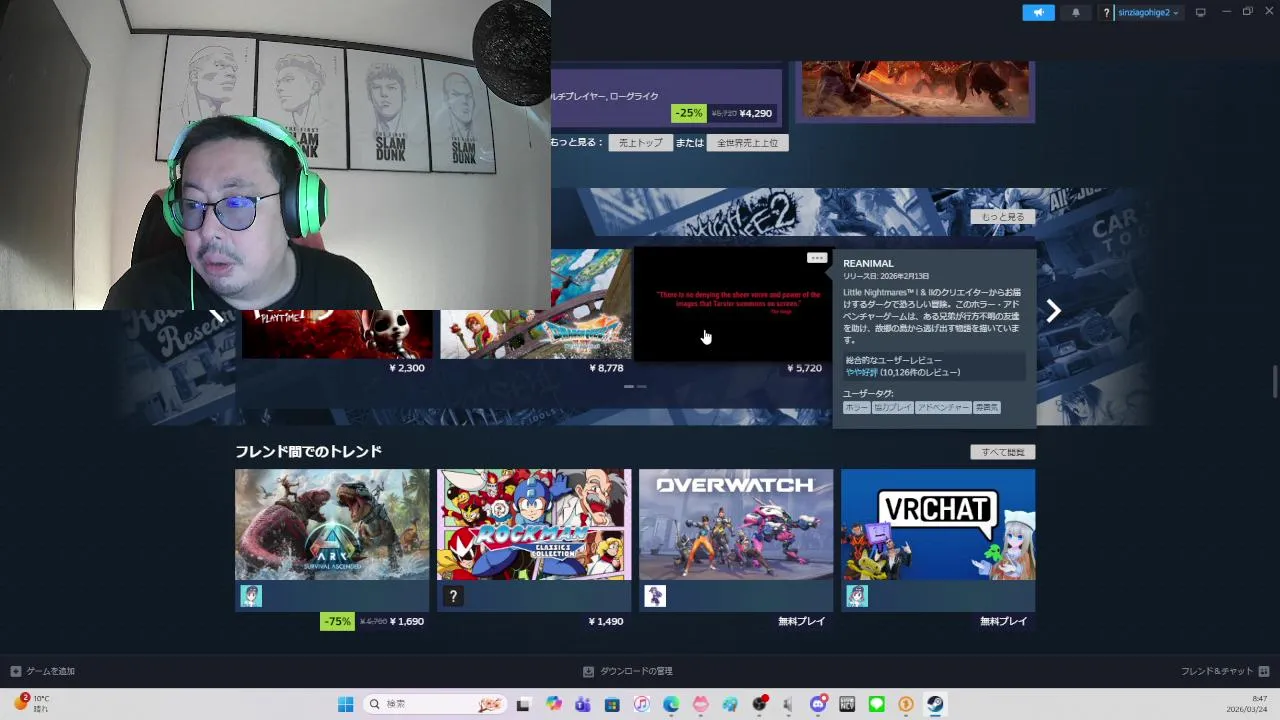The width and height of the screenshot is (1280, 720).
Task: Open Steam announcements megaphone button
Action: tap(1038, 12)
